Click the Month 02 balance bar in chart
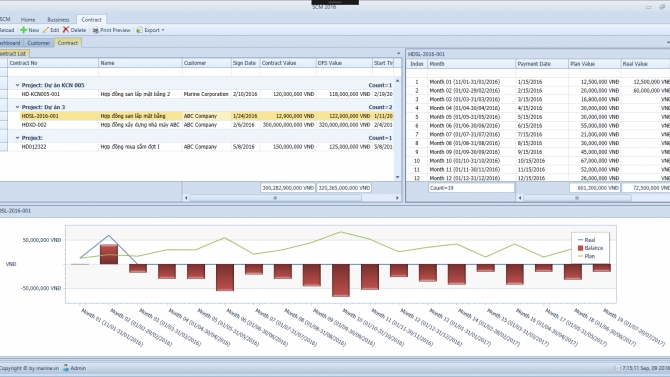670x377 pixels. coord(109,254)
